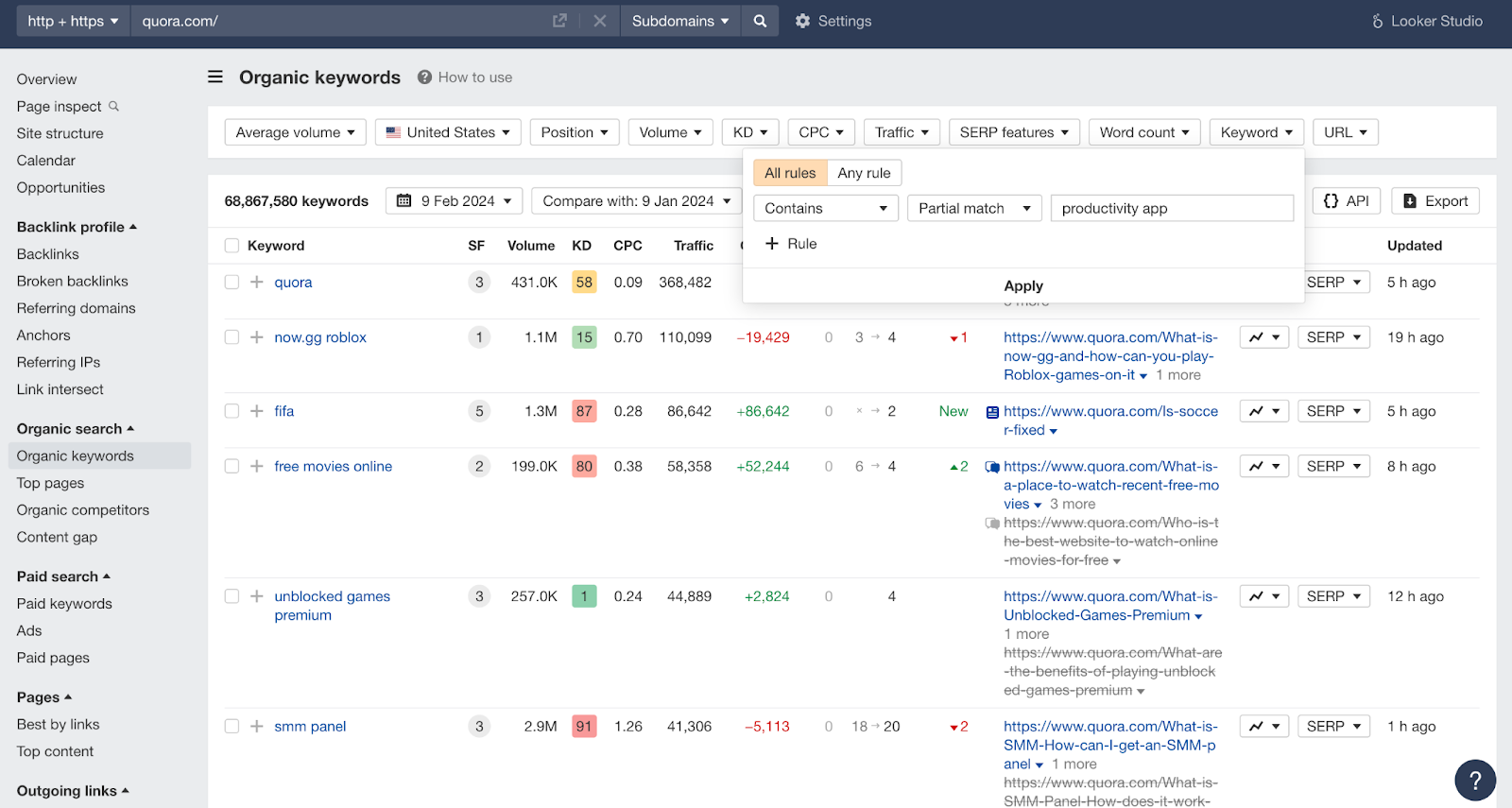
Task: Collapse the Backlink profile section
Action: (x=77, y=227)
